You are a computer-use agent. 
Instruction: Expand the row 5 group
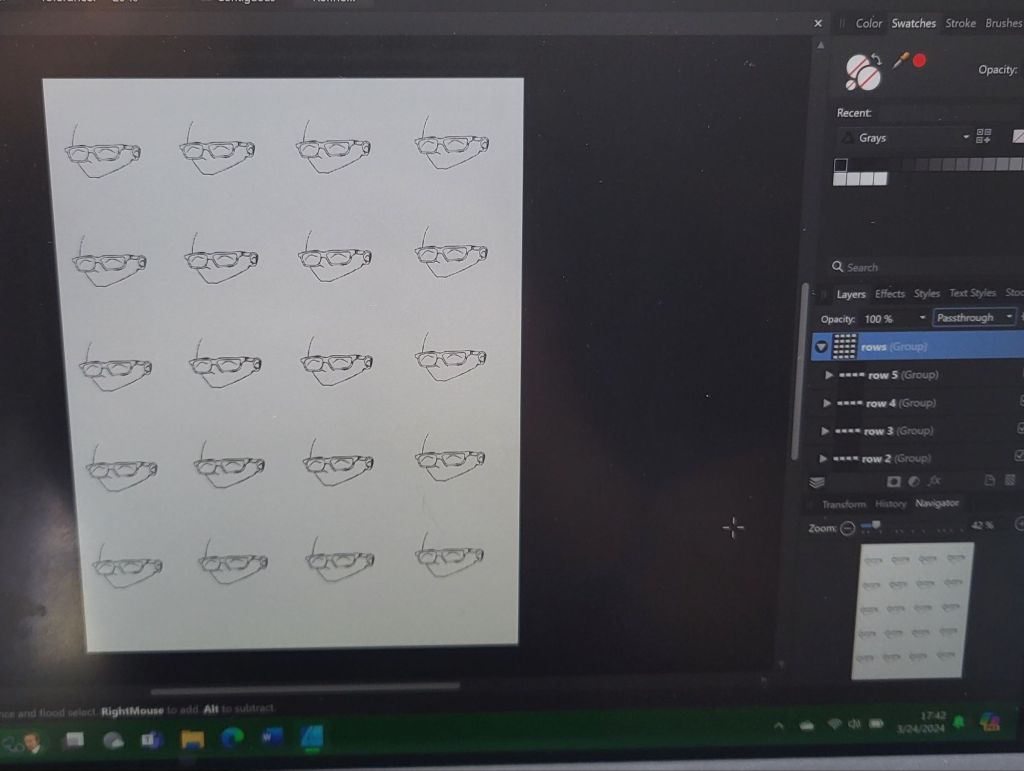point(827,375)
